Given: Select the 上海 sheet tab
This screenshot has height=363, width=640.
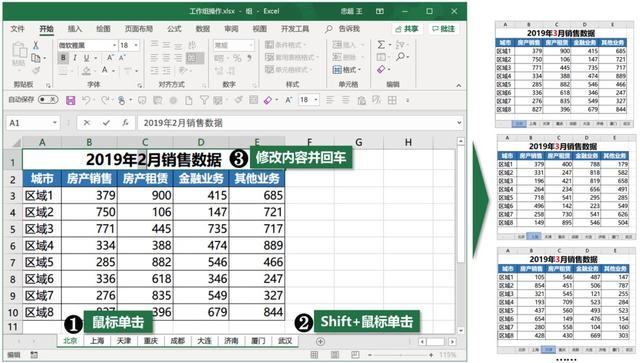Looking at the screenshot, I should 97,341.
